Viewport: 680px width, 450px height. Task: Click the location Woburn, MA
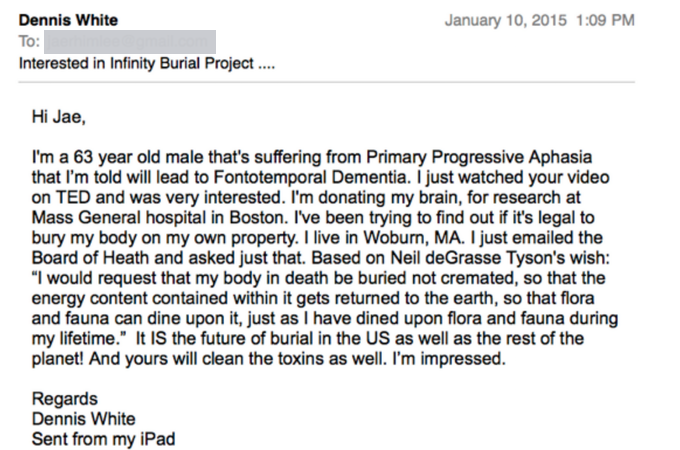click(x=414, y=238)
